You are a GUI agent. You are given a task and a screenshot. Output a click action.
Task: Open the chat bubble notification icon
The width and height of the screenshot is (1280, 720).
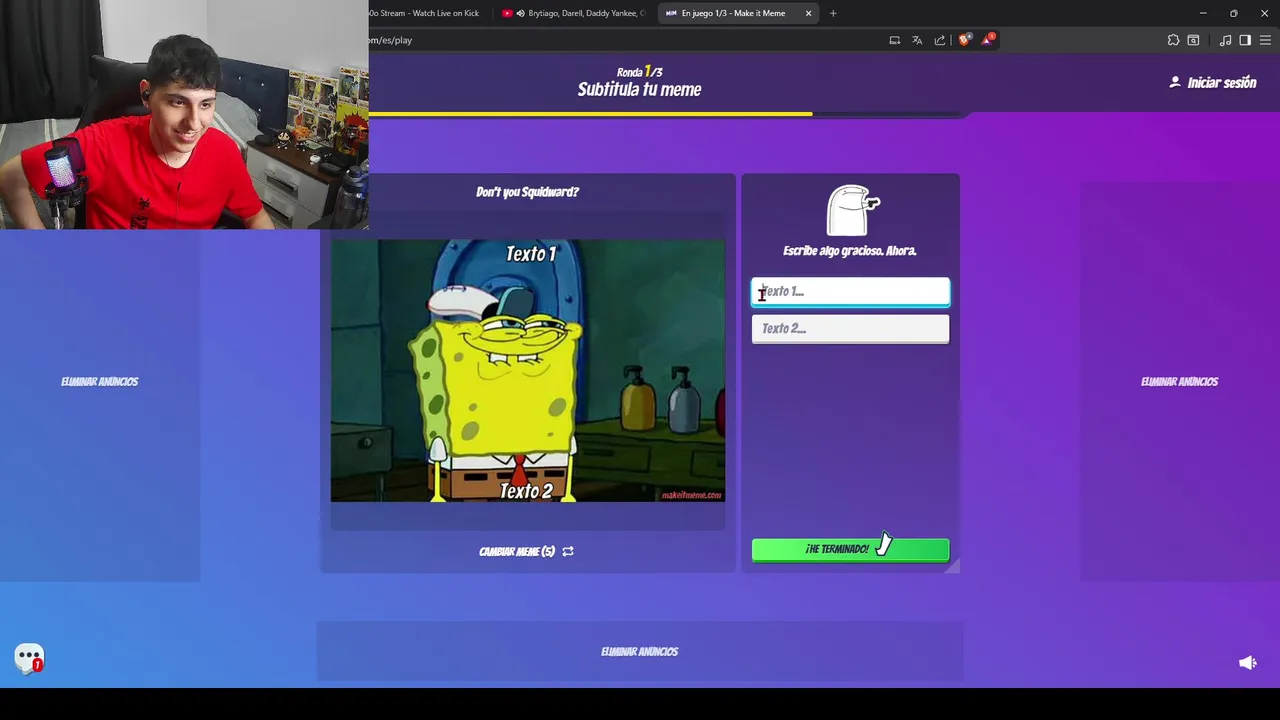click(29, 658)
